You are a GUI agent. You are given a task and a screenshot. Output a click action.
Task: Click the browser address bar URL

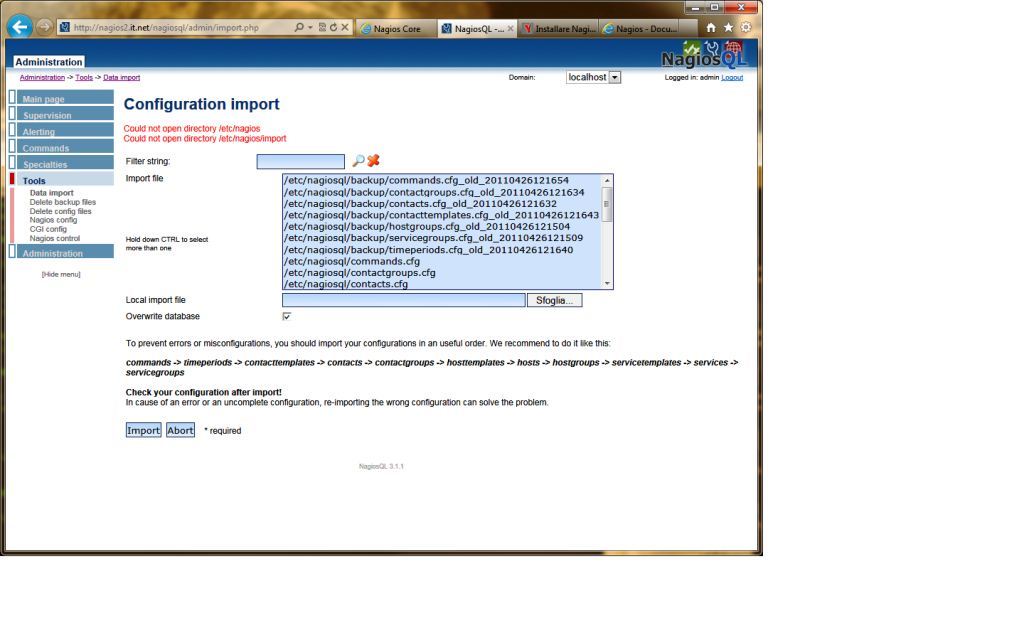166,27
